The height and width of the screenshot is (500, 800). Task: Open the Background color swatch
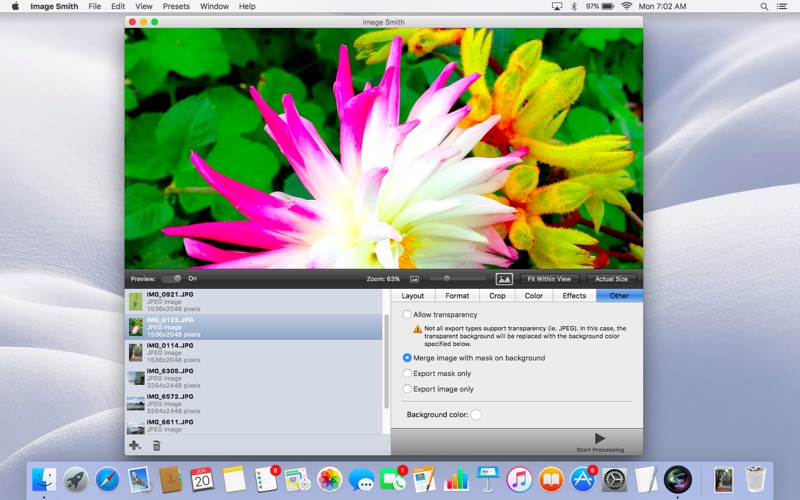click(x=476, y=414)
